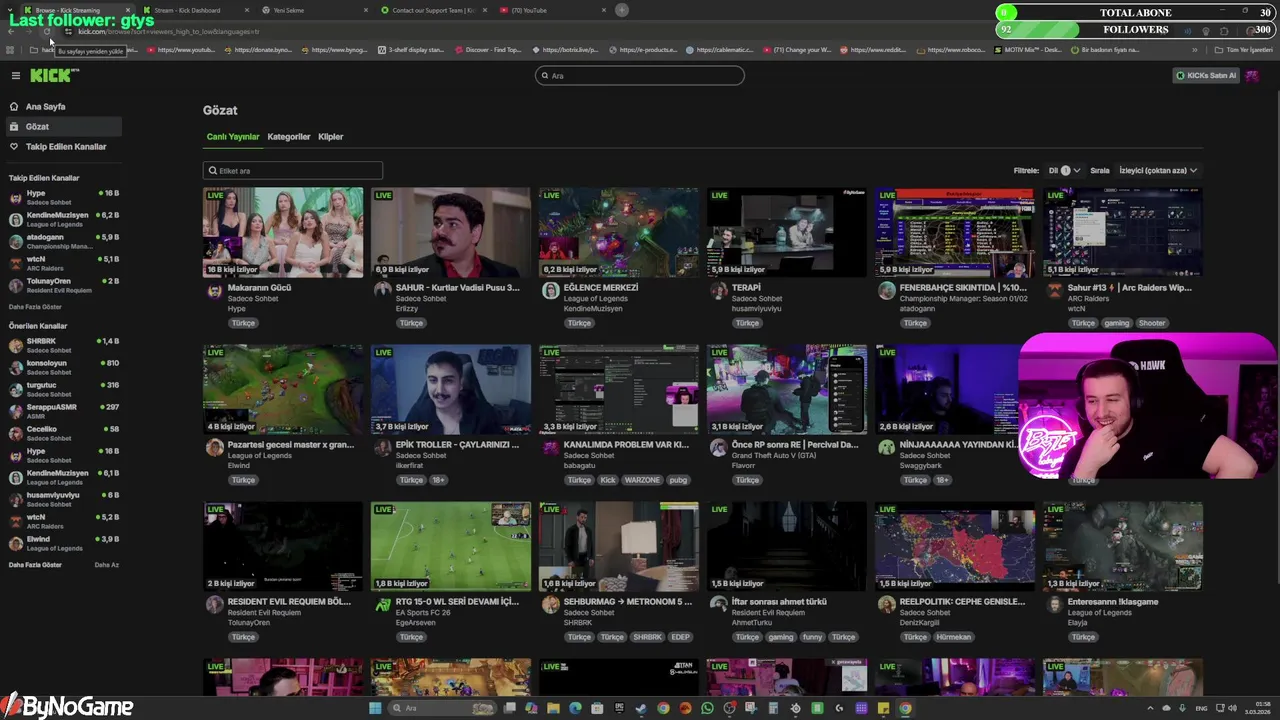Click the FENERBAHÇE SIKINTIDA stream title
Screen dimensions: 1280x720
point(963,288)
